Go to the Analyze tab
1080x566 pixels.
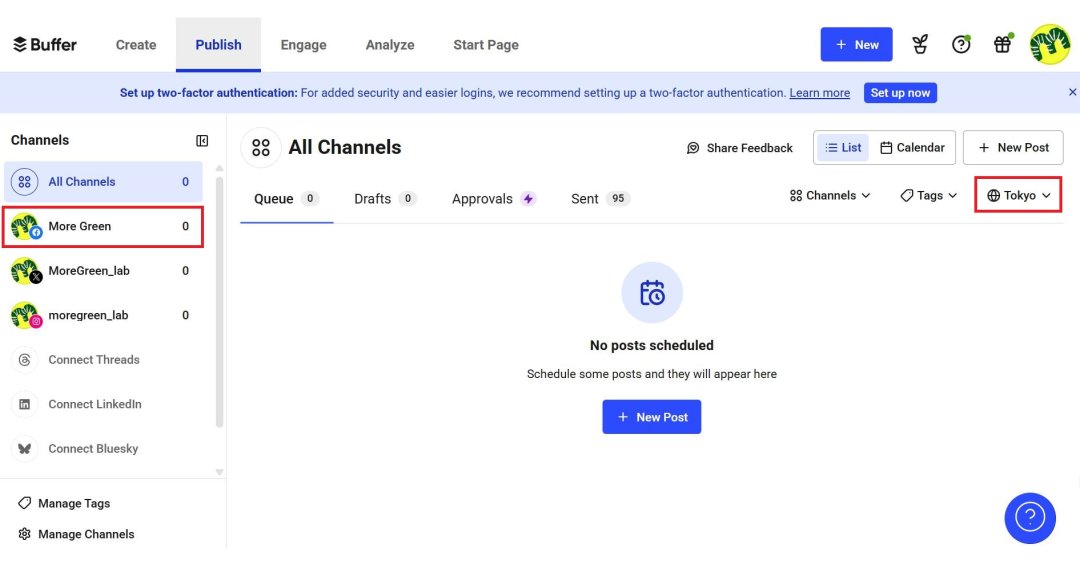[390, 45]
